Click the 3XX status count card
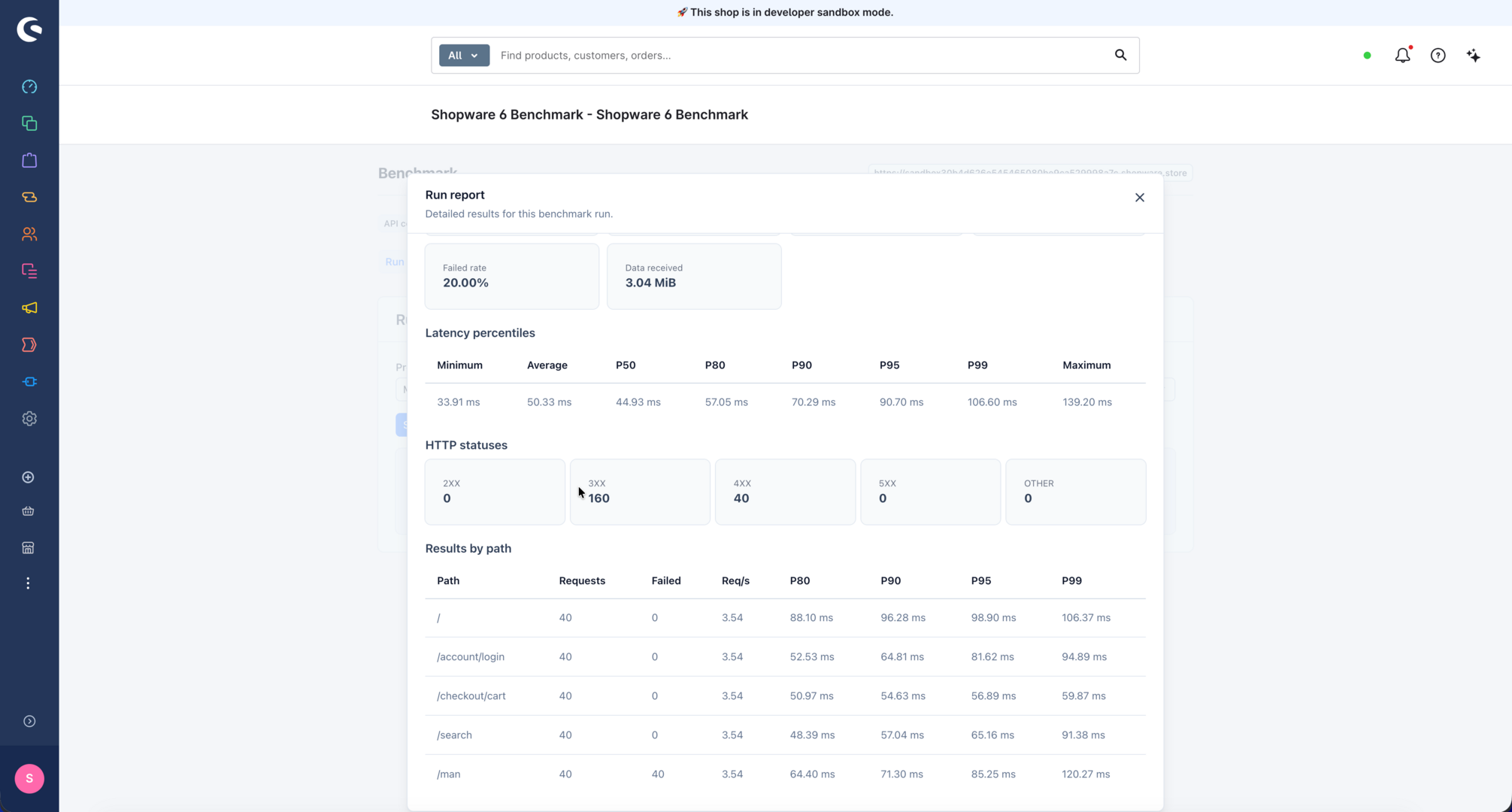1512x812 pixels. tap(640, 492)
